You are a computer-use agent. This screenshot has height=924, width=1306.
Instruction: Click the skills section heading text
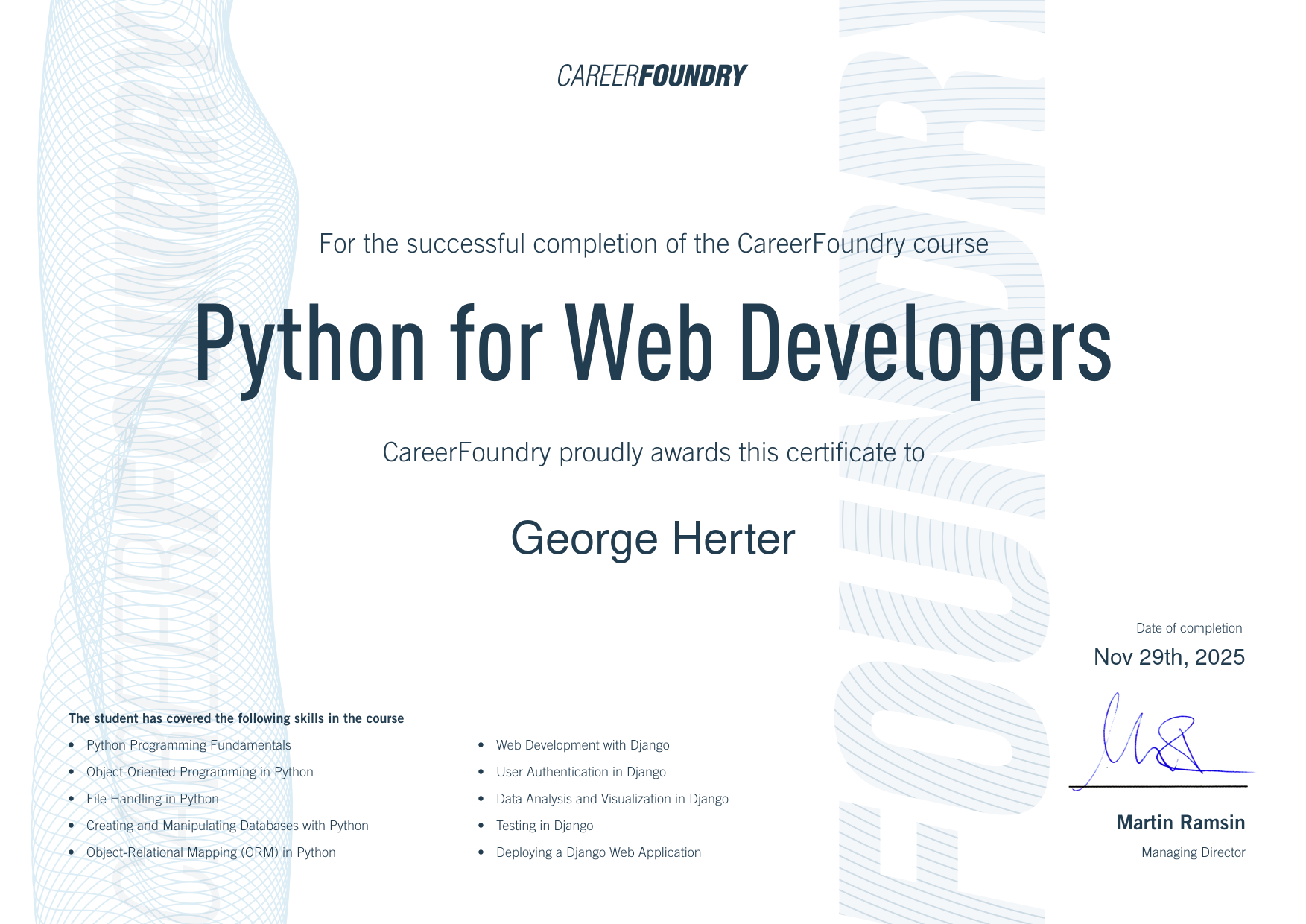tap(236, 718)
